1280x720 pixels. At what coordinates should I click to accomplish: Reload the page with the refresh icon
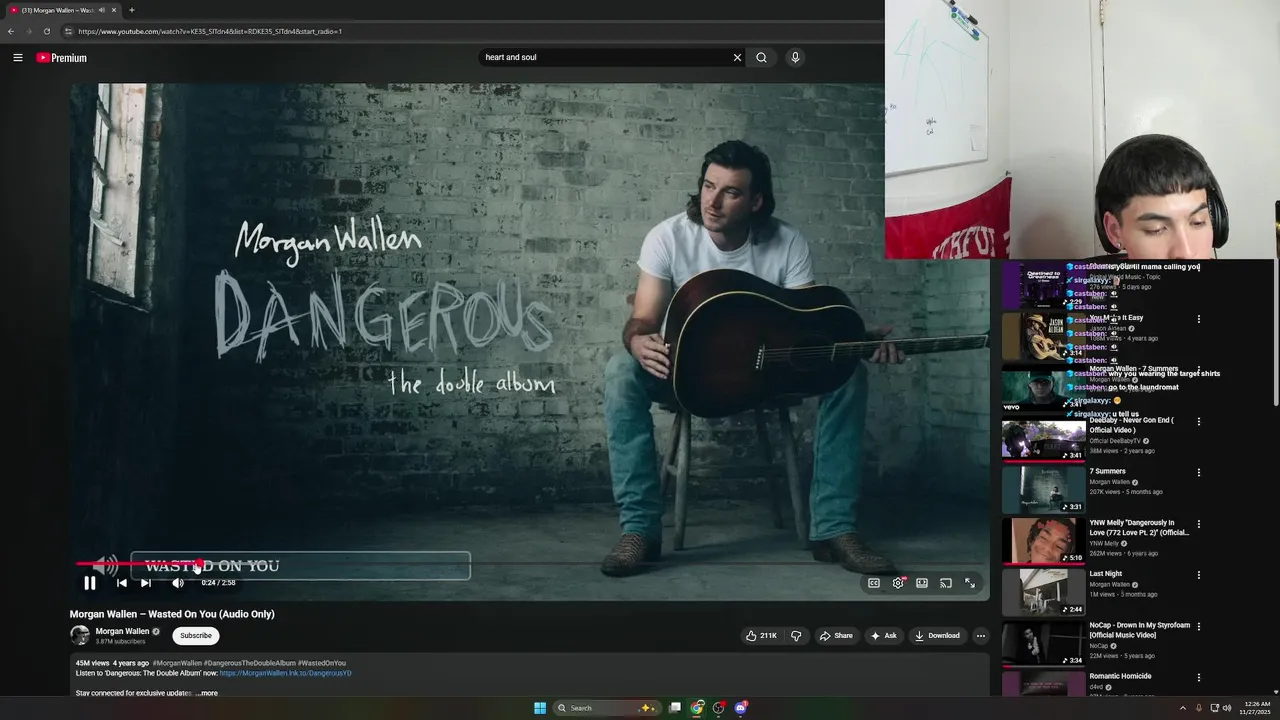pyautogui.click(x=46, y=31)
